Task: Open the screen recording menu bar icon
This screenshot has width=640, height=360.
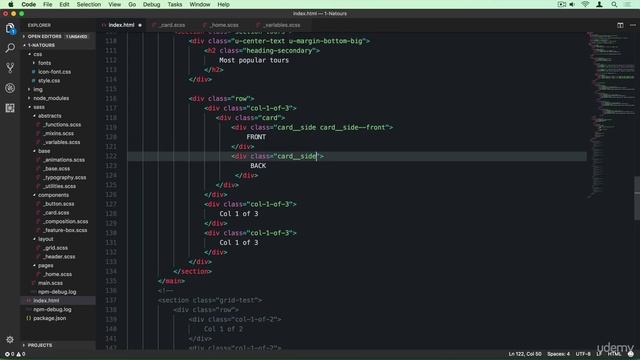Action: point(562,4)
